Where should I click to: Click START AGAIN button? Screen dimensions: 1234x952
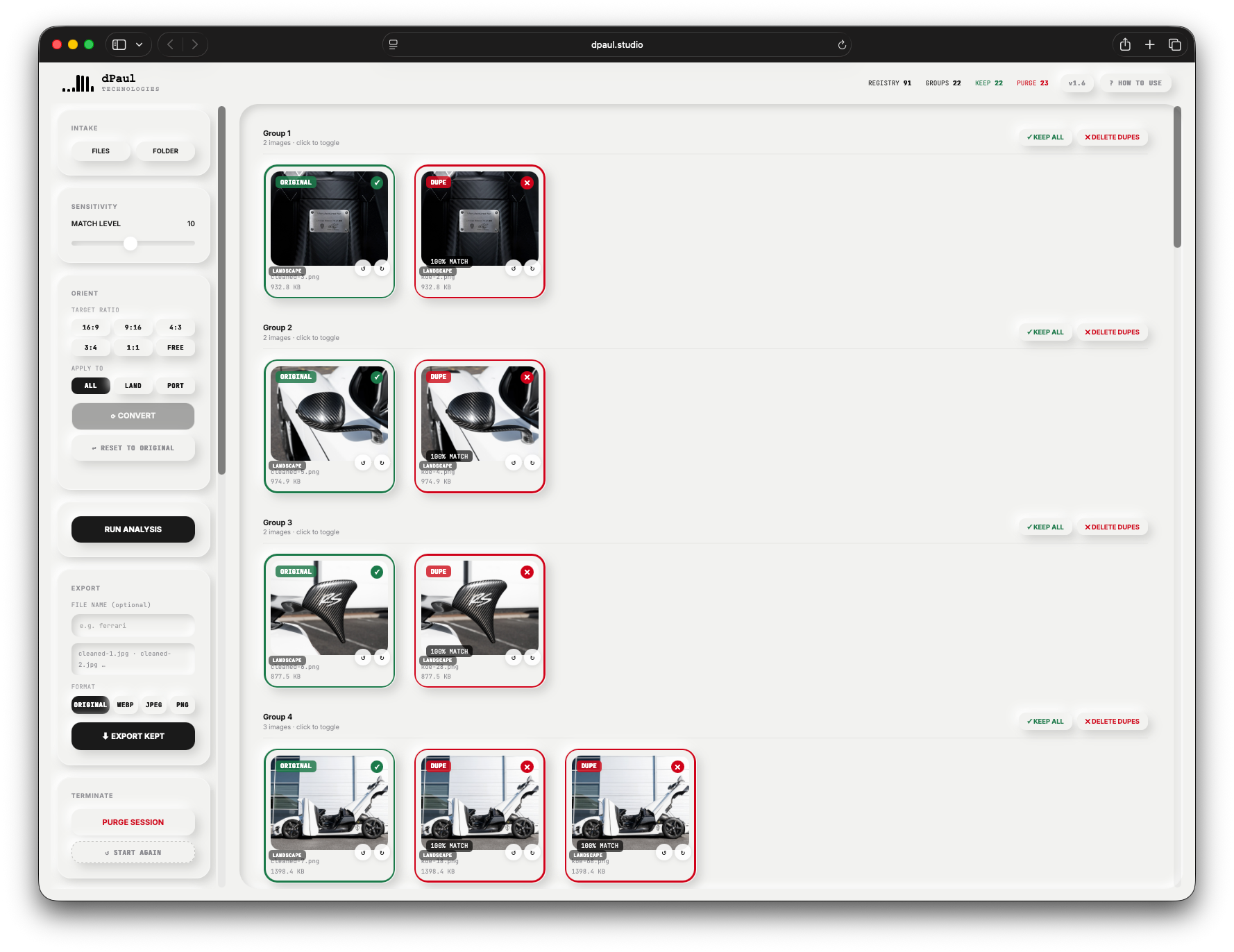coord(133,853)
